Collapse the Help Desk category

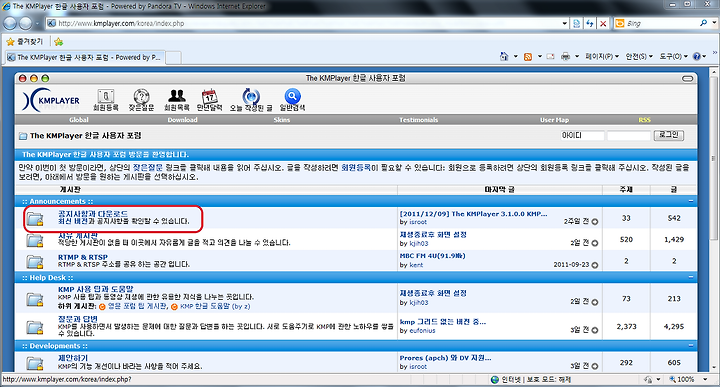pyautogui.click(x=691, y=277)
